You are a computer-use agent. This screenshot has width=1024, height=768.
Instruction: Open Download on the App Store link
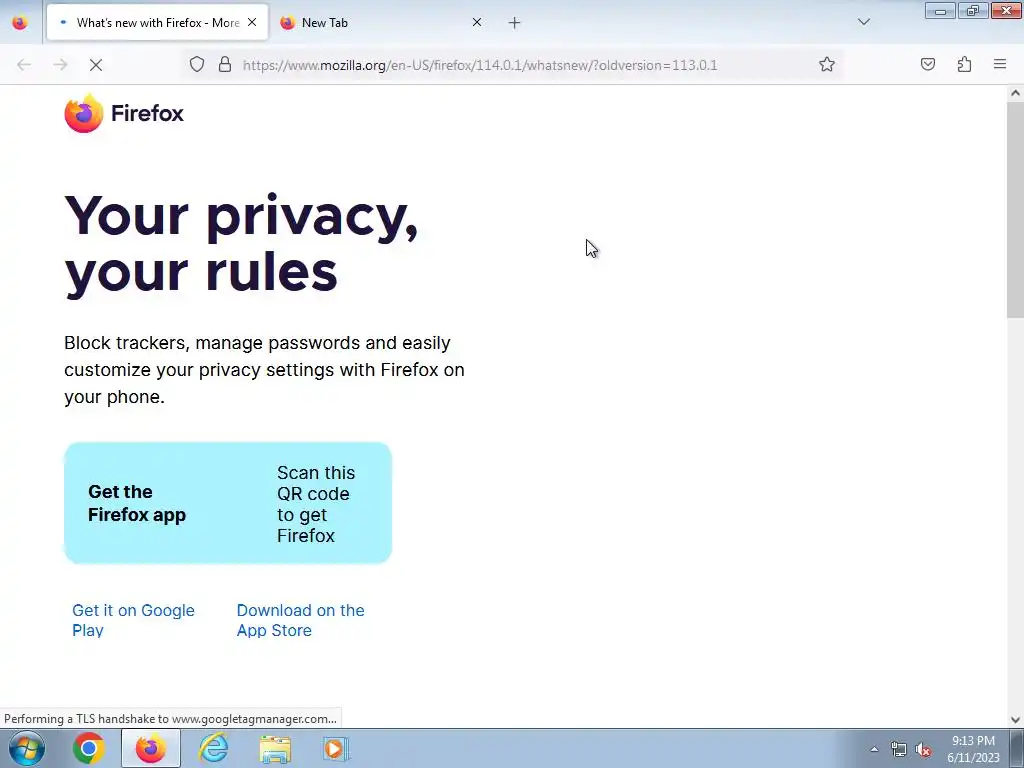[300, 620]
